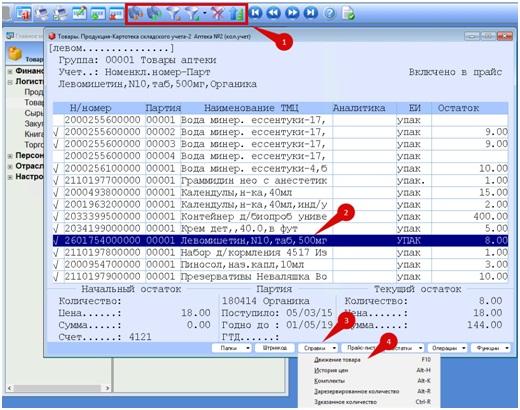Select the Заку item in the tree
Image resolution: width=520 pixels, height=410 pixels.
pos(34,124)
